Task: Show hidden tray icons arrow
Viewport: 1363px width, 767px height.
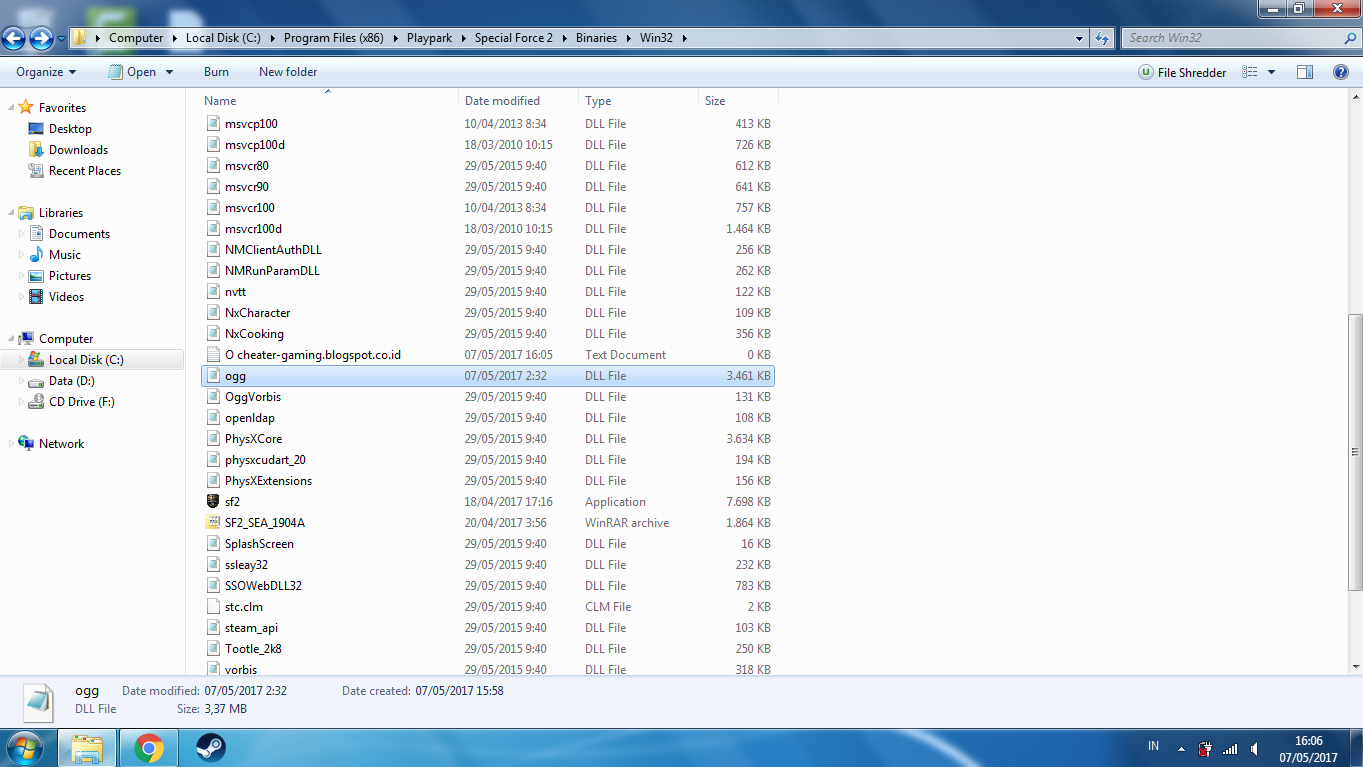Action: [x=1181, y=748]
